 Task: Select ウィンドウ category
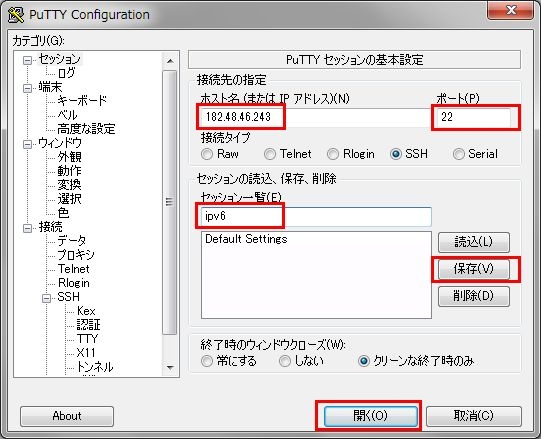click(x=60, y=143)
